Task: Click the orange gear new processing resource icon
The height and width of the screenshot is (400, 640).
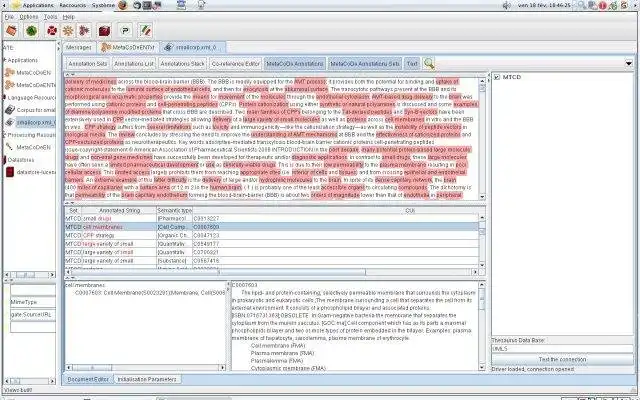Action: click(x=68, y=31)
